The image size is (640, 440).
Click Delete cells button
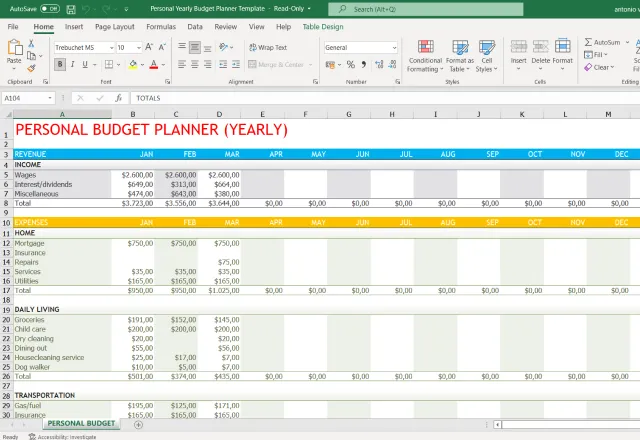[540, 55]
